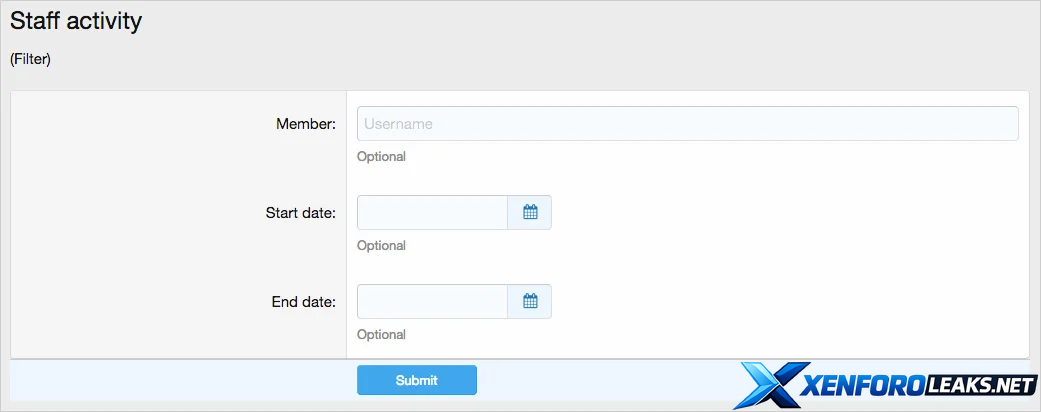Viewport: 1041px width, 412px height.
Task: Click Optional hint below Start date
Action: click(x=381, y=246)
